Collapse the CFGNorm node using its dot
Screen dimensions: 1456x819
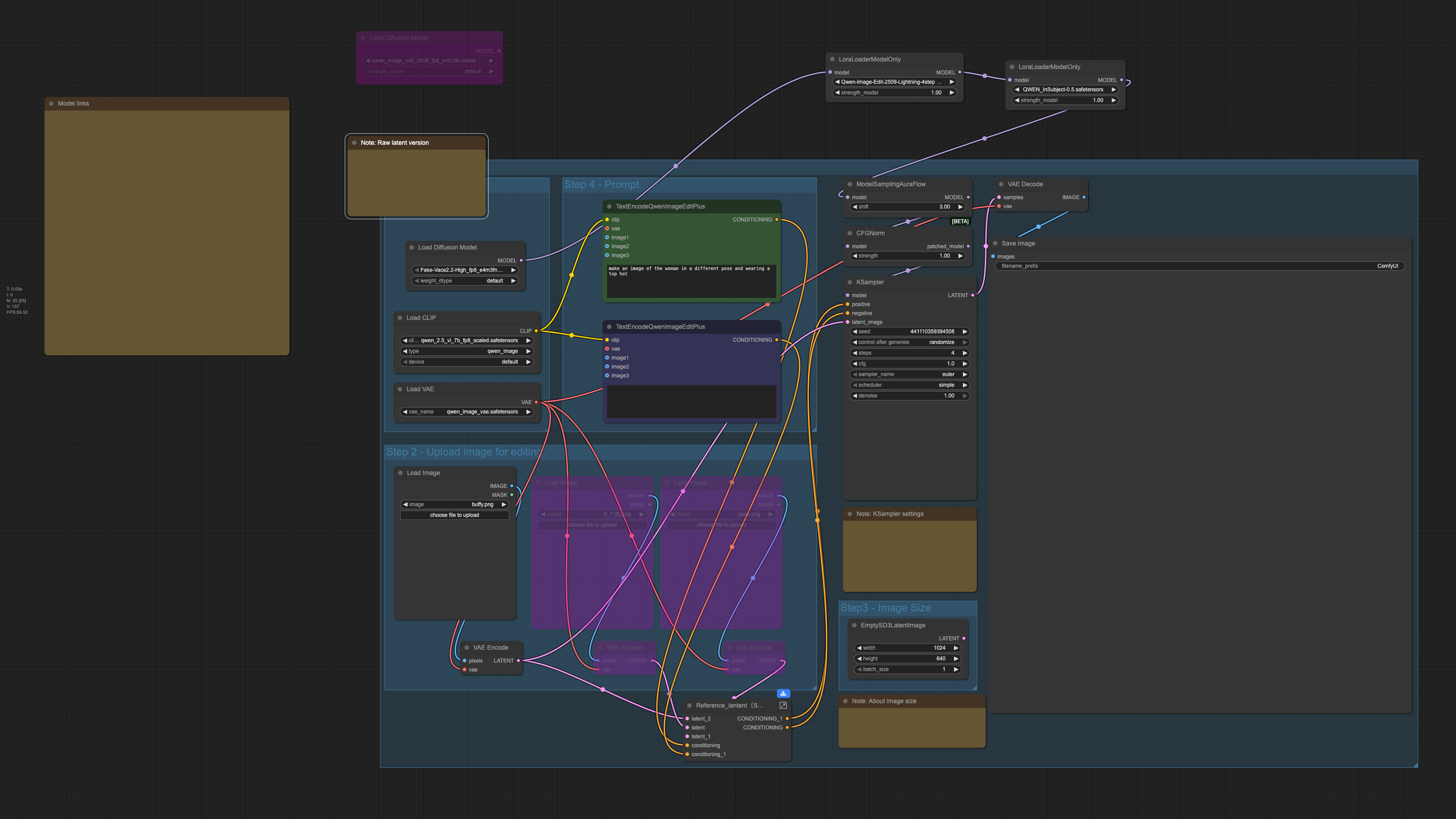(850, 233)
